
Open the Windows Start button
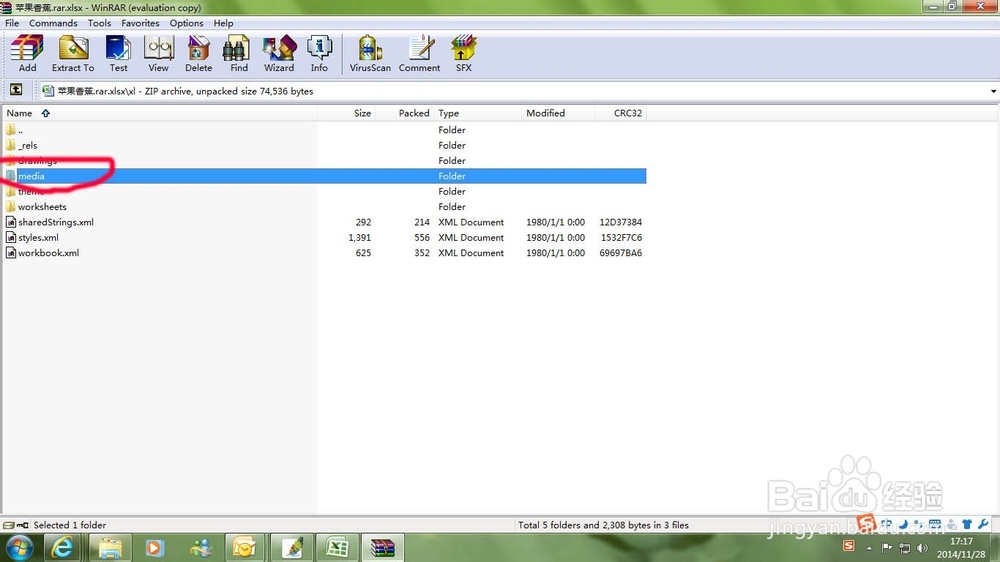coord(19,547)
